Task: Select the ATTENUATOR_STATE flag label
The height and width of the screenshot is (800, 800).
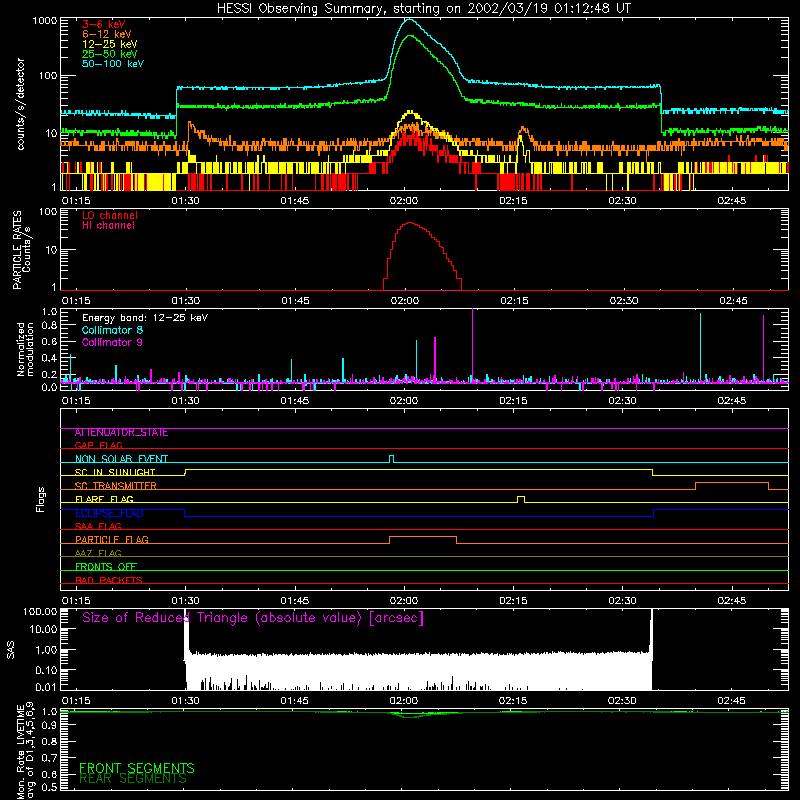Action: pyautogui.click(x=121, y=433)
